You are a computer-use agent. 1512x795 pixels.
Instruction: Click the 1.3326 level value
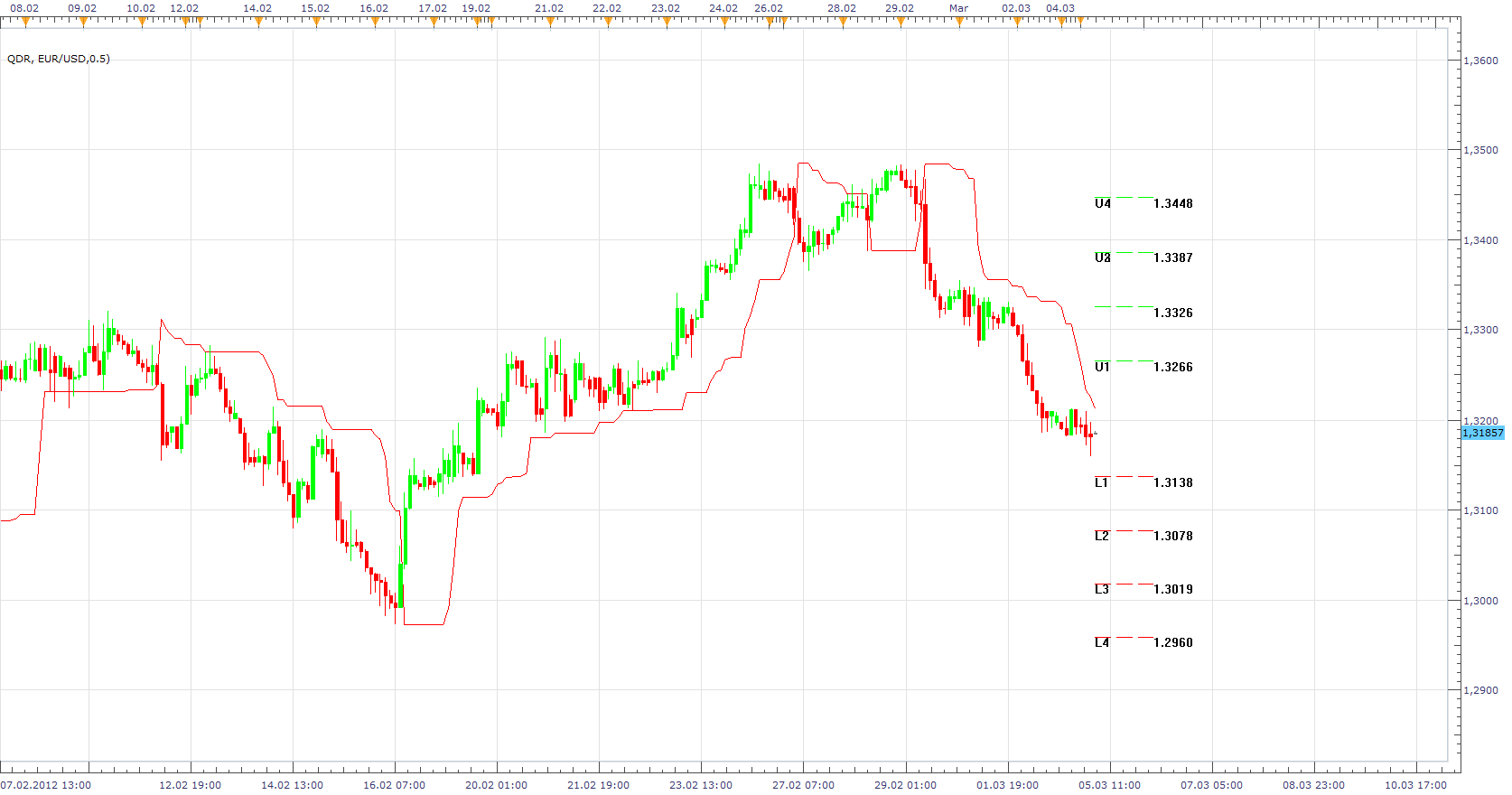(1173, 313)
